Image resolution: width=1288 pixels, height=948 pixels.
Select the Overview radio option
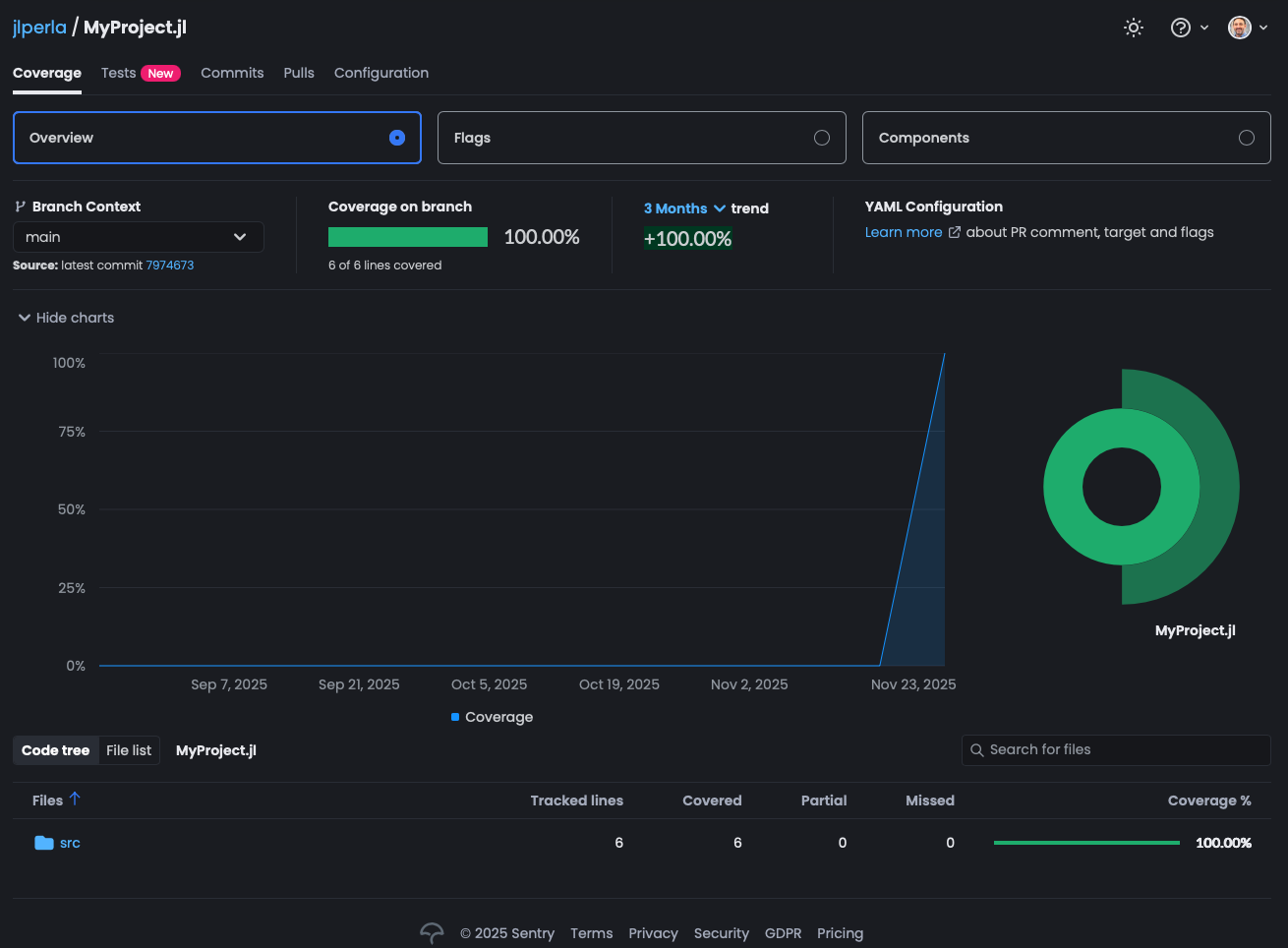(397, 138)
